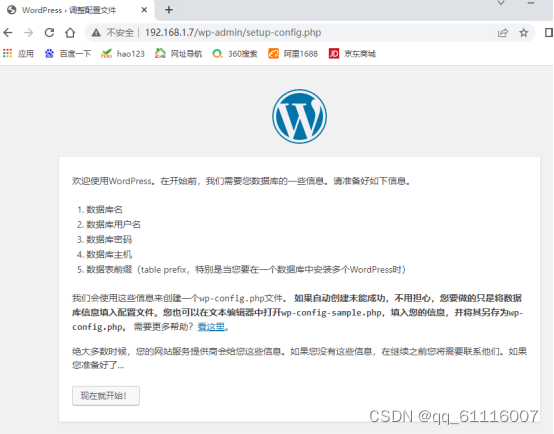Click the 数据库密码 list item
The width and height of the screenshot is (554, 434).
(x=109, y=240)
